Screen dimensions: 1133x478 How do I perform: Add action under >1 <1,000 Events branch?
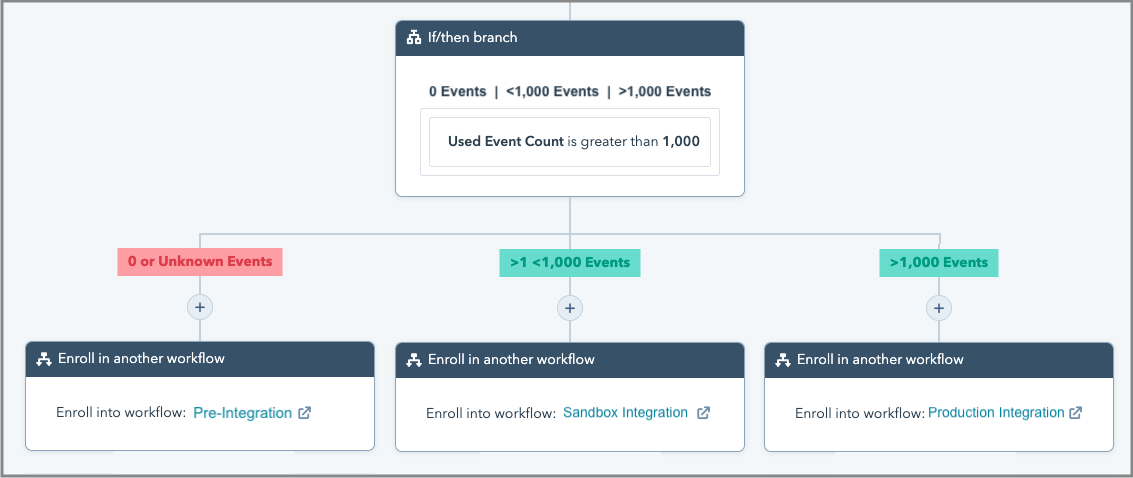point(569,308)
